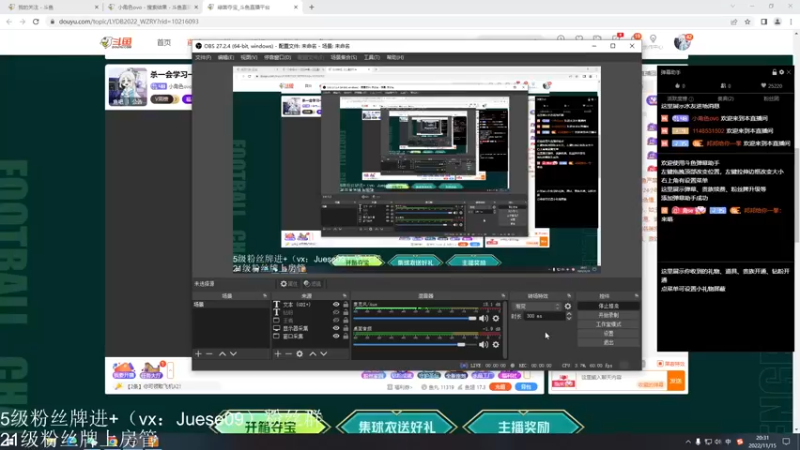Open the 编辑(E) menu in OBS
Image resolution: width=800 pixels, height=450 pixels.
226,58
